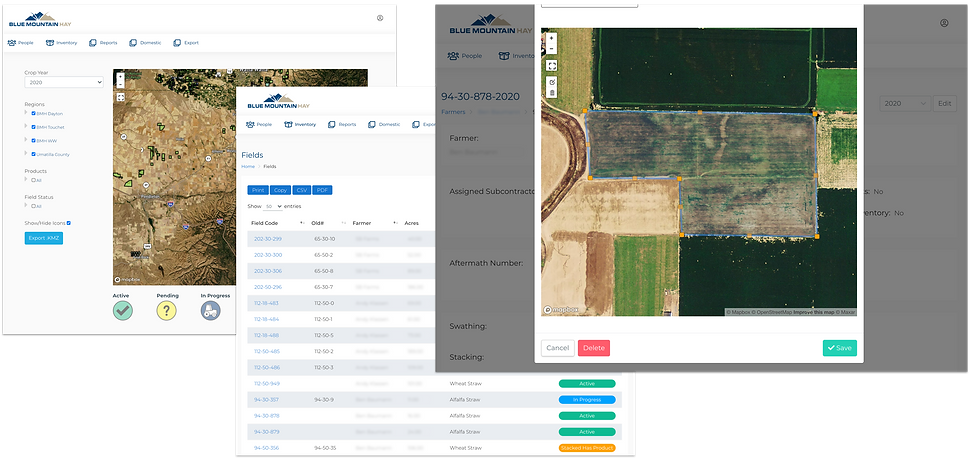Click the In Progress tractor icon
The image size is (970, 460).
point(210,310)
